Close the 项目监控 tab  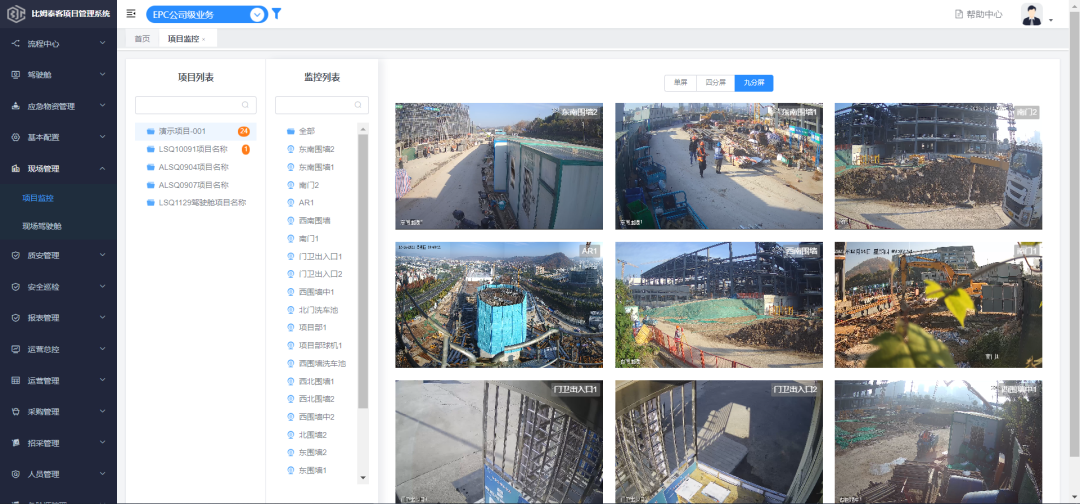204,40
